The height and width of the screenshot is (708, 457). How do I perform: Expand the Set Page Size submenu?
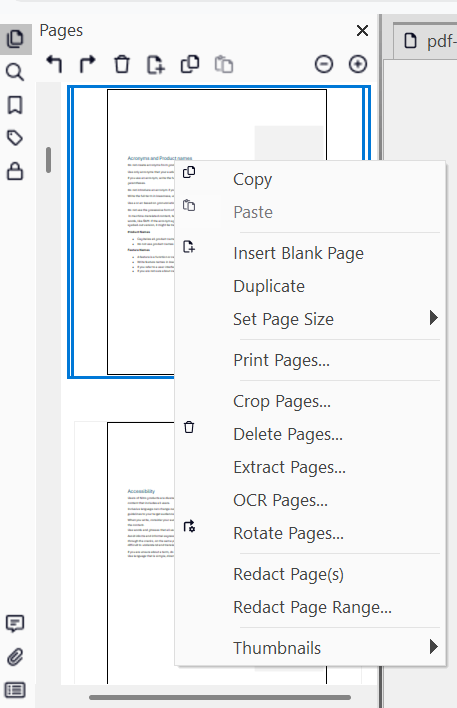pyautogui.click(x=310, y=319)
